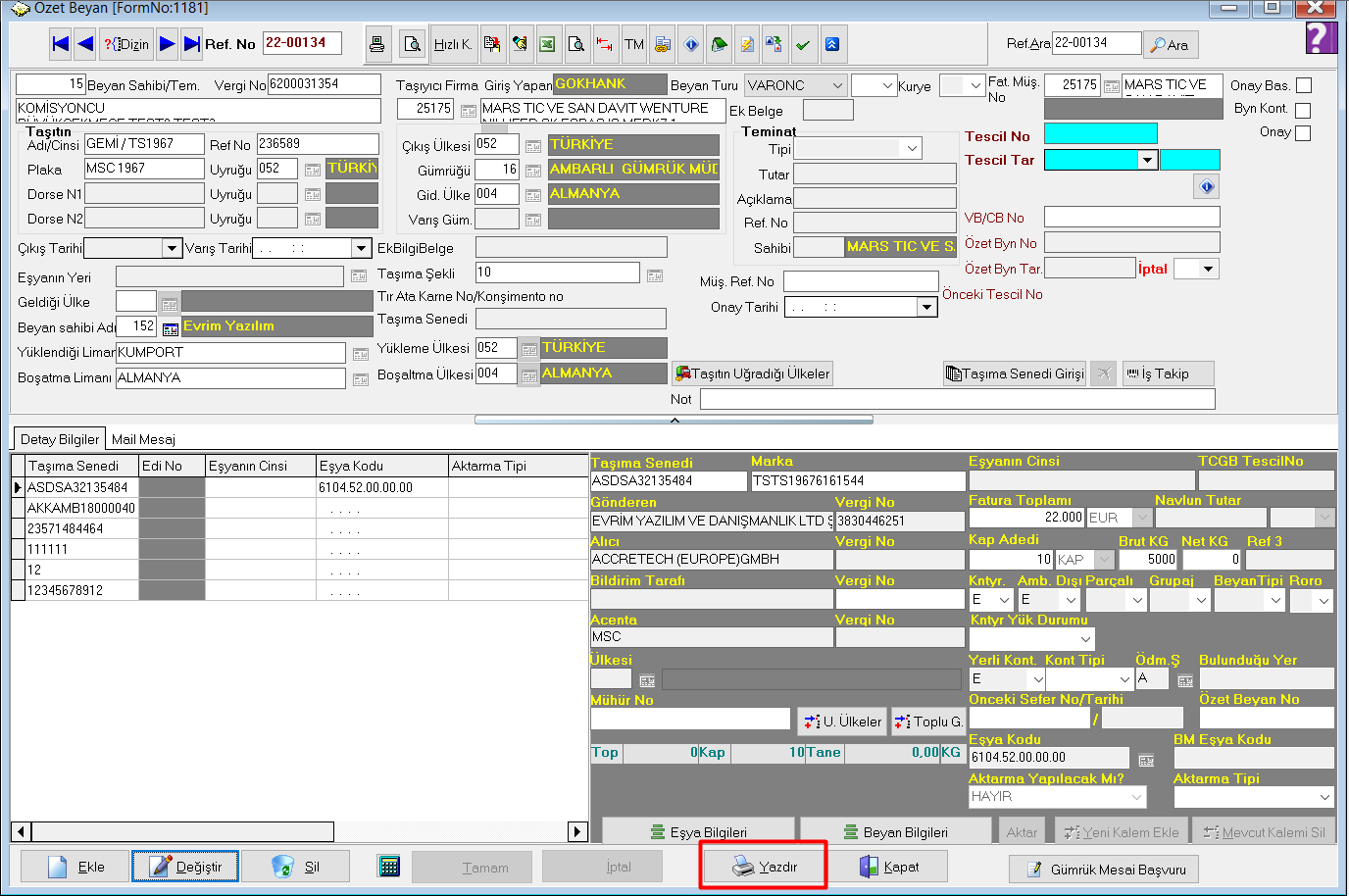Switch to the Mail Mesaj tab

(x=143, y=439)
